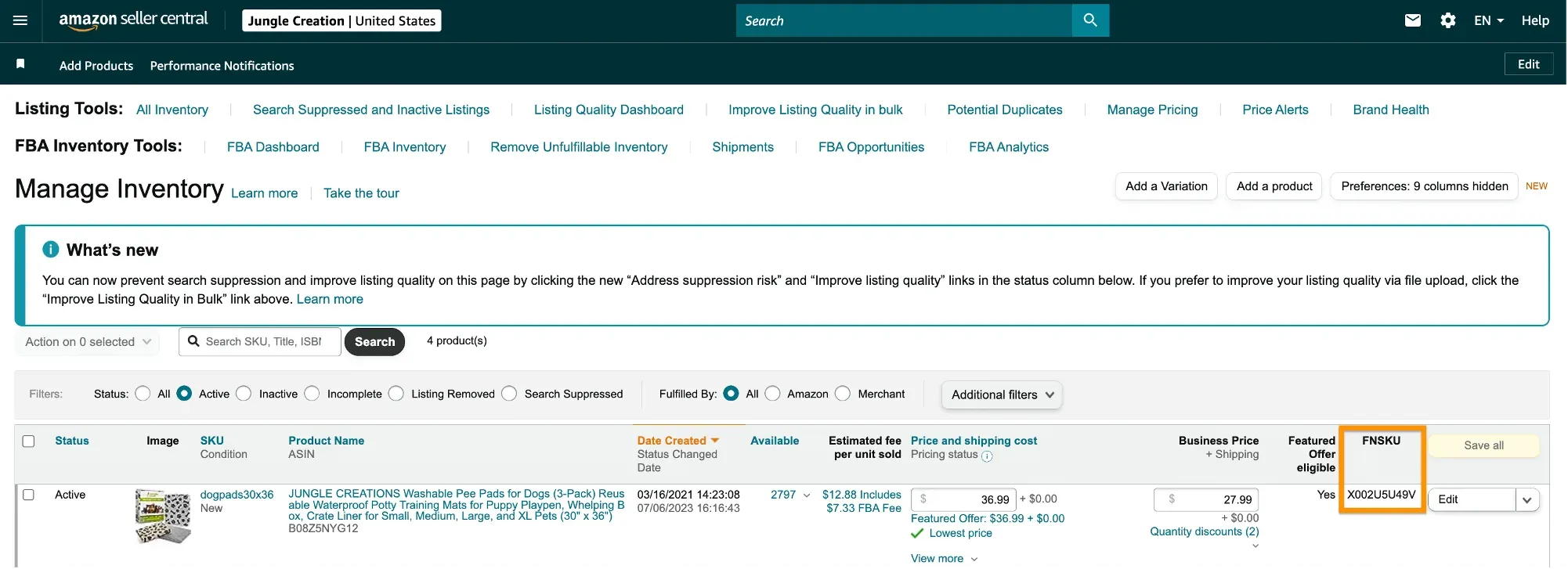This screenshot has height=569, width=1568.
Task: Open the messages envelope icon
Action: 1412,20
